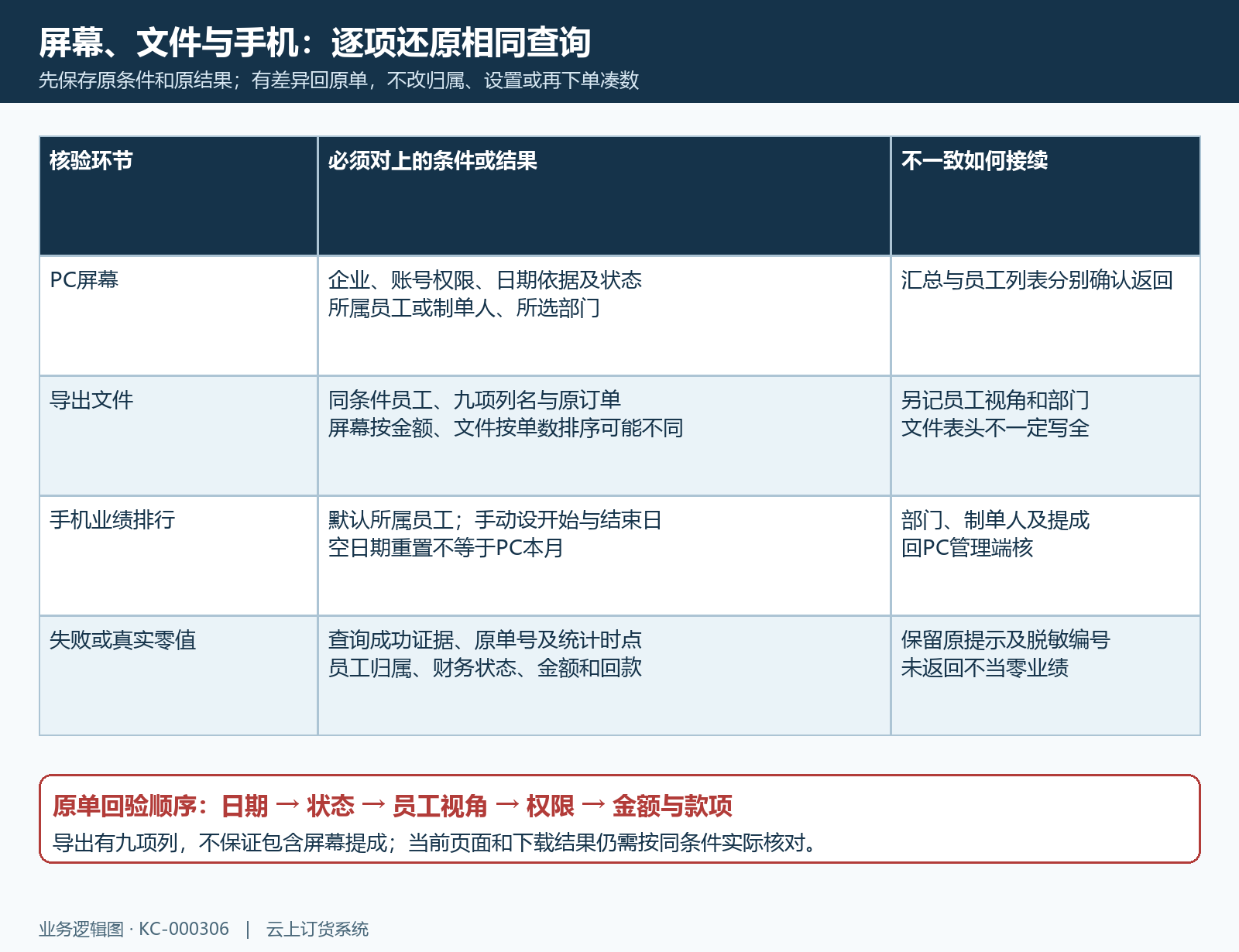Click the note starting with 导出有九项列
1239x952 pixels.
coord(434,842)
